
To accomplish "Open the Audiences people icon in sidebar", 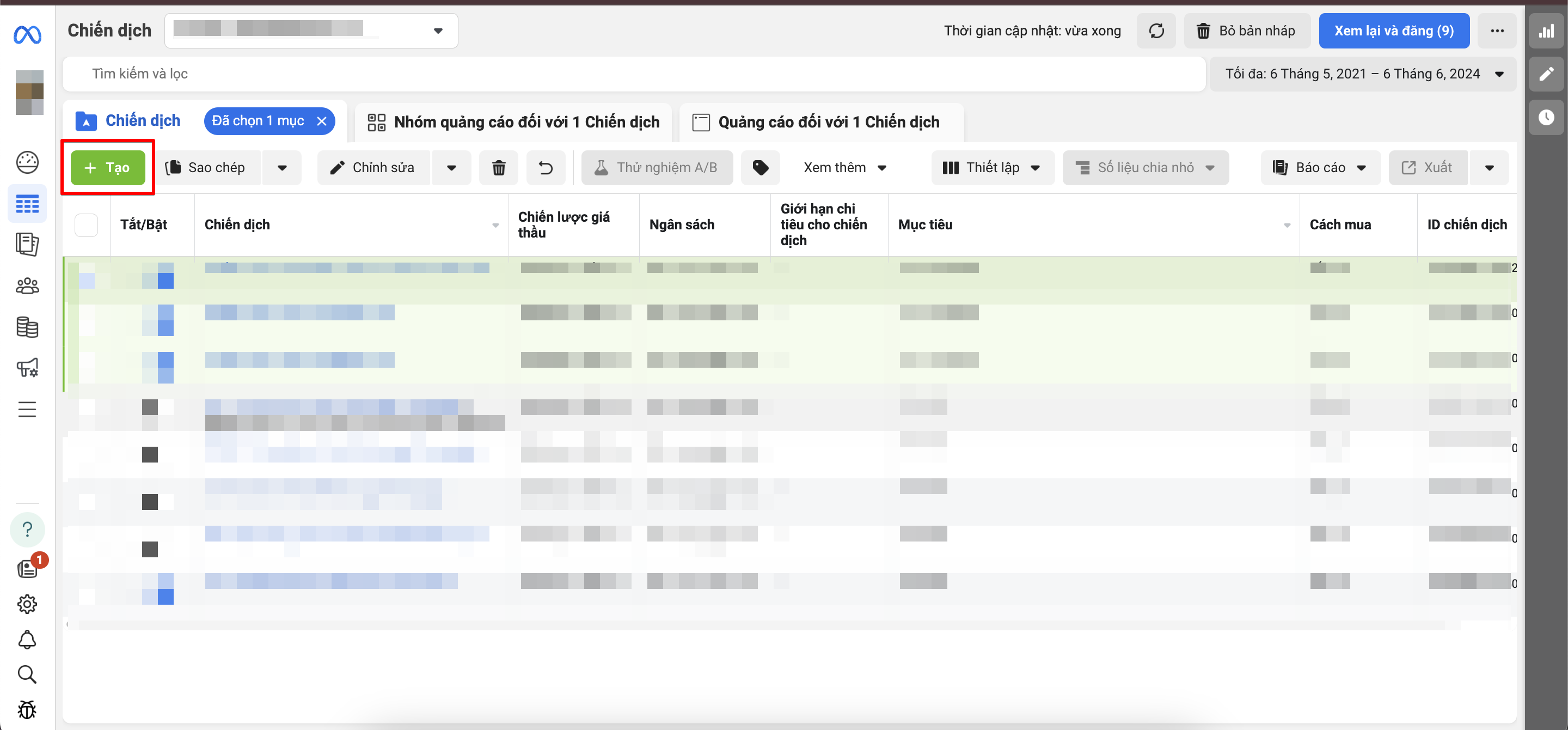I will (27, 285).
